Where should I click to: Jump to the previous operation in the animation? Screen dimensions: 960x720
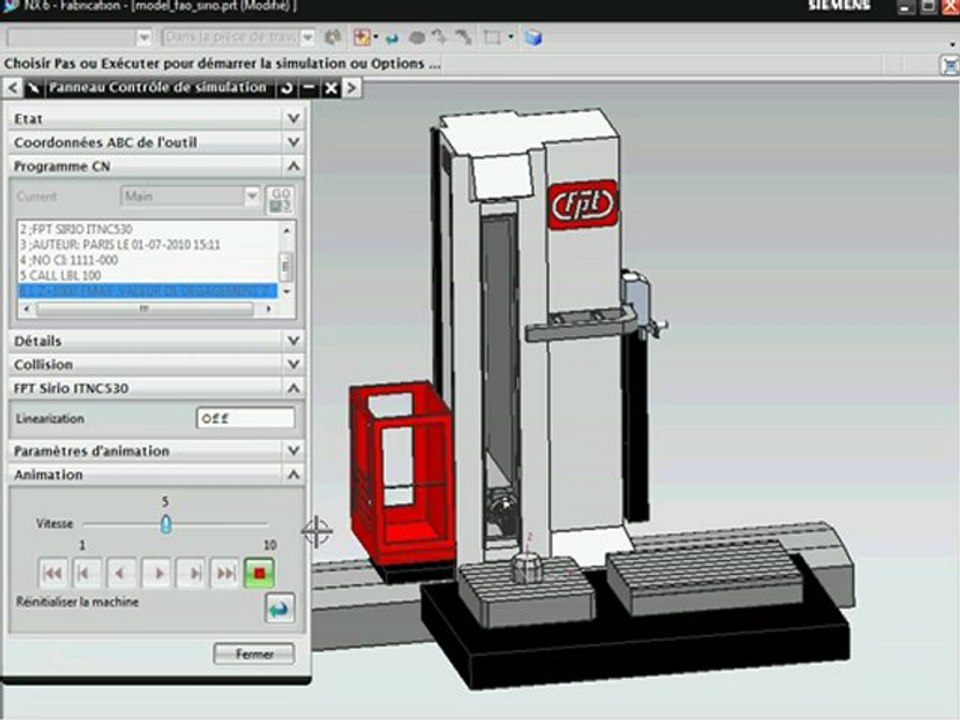[x=86, y=573]
